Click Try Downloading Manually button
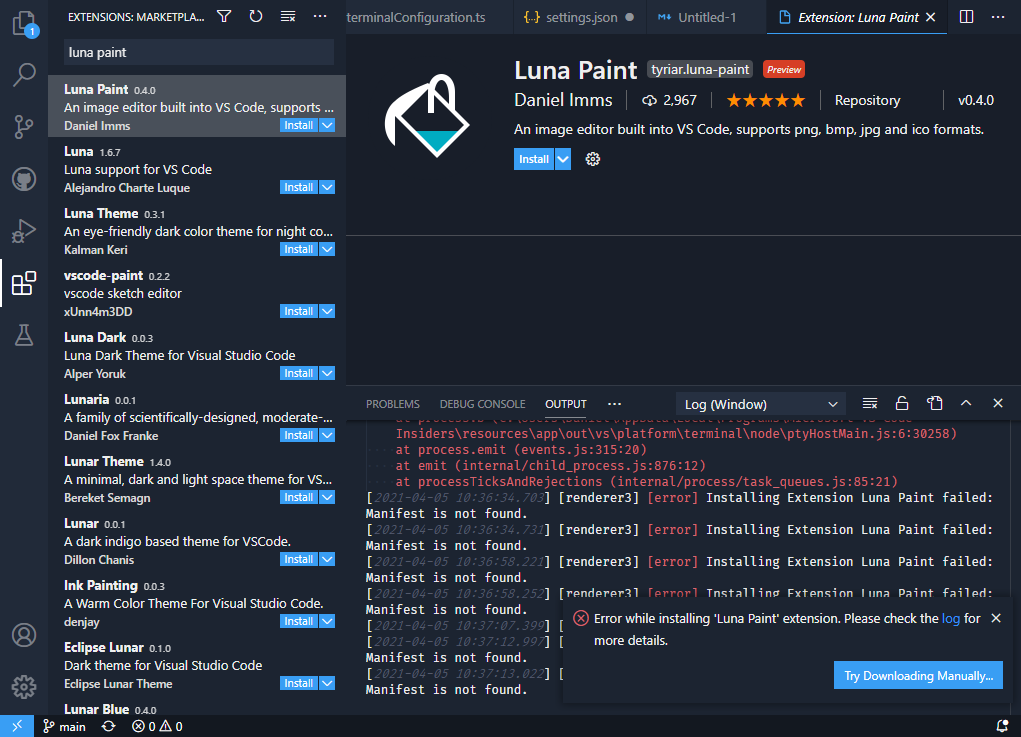This screenshot has height=737, width=1021. click(918, 676)
